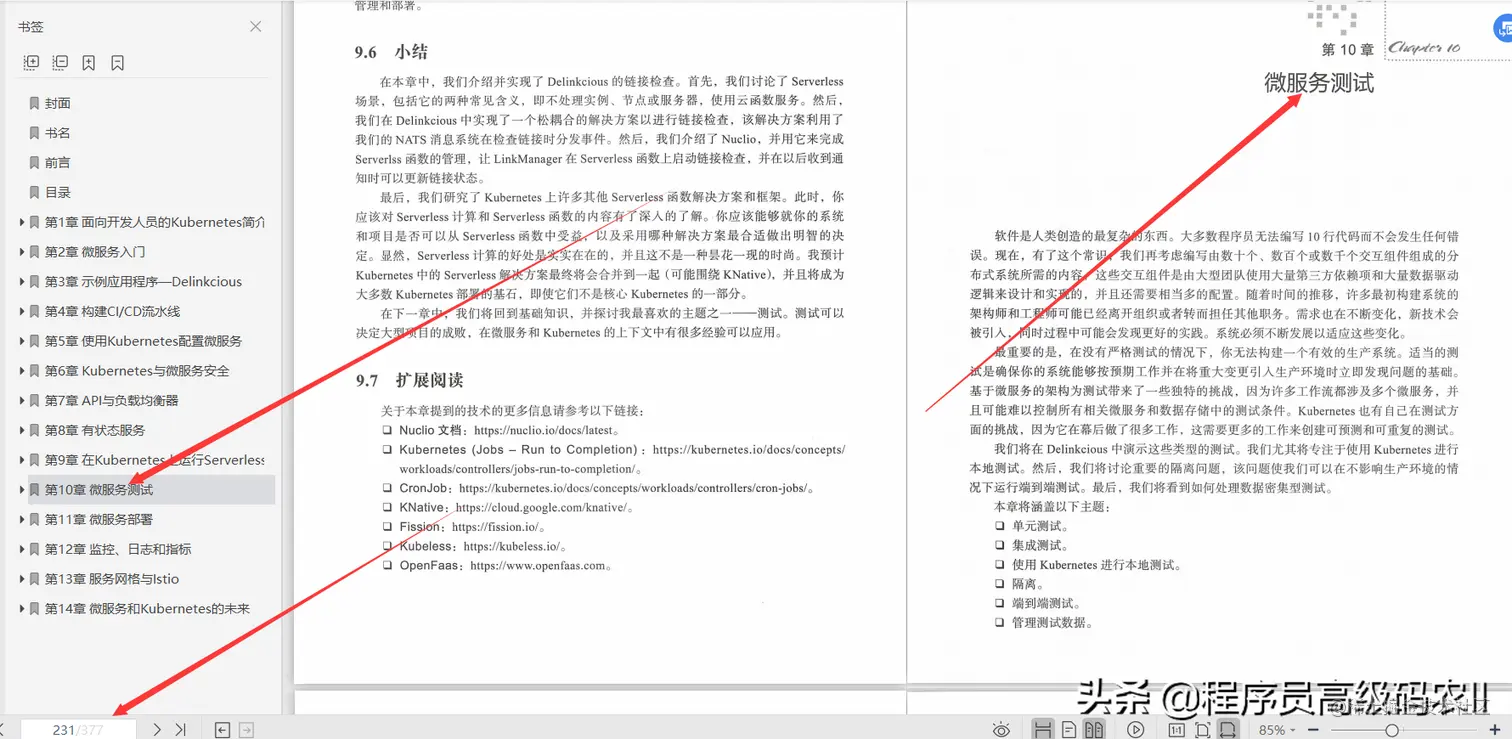The width and height of the screenshot is (1512, 739).
Task: Enable two-page facing view
Action: pos(1093,729)
